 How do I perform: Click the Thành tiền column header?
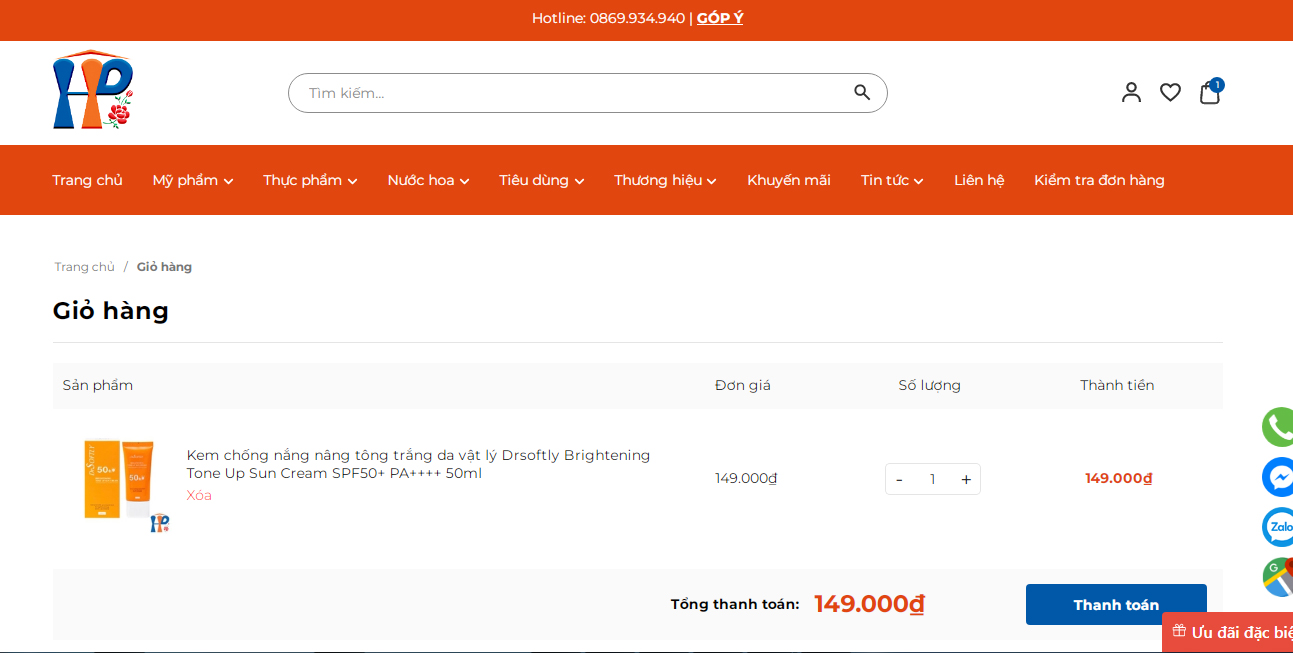pos(1117,385)
